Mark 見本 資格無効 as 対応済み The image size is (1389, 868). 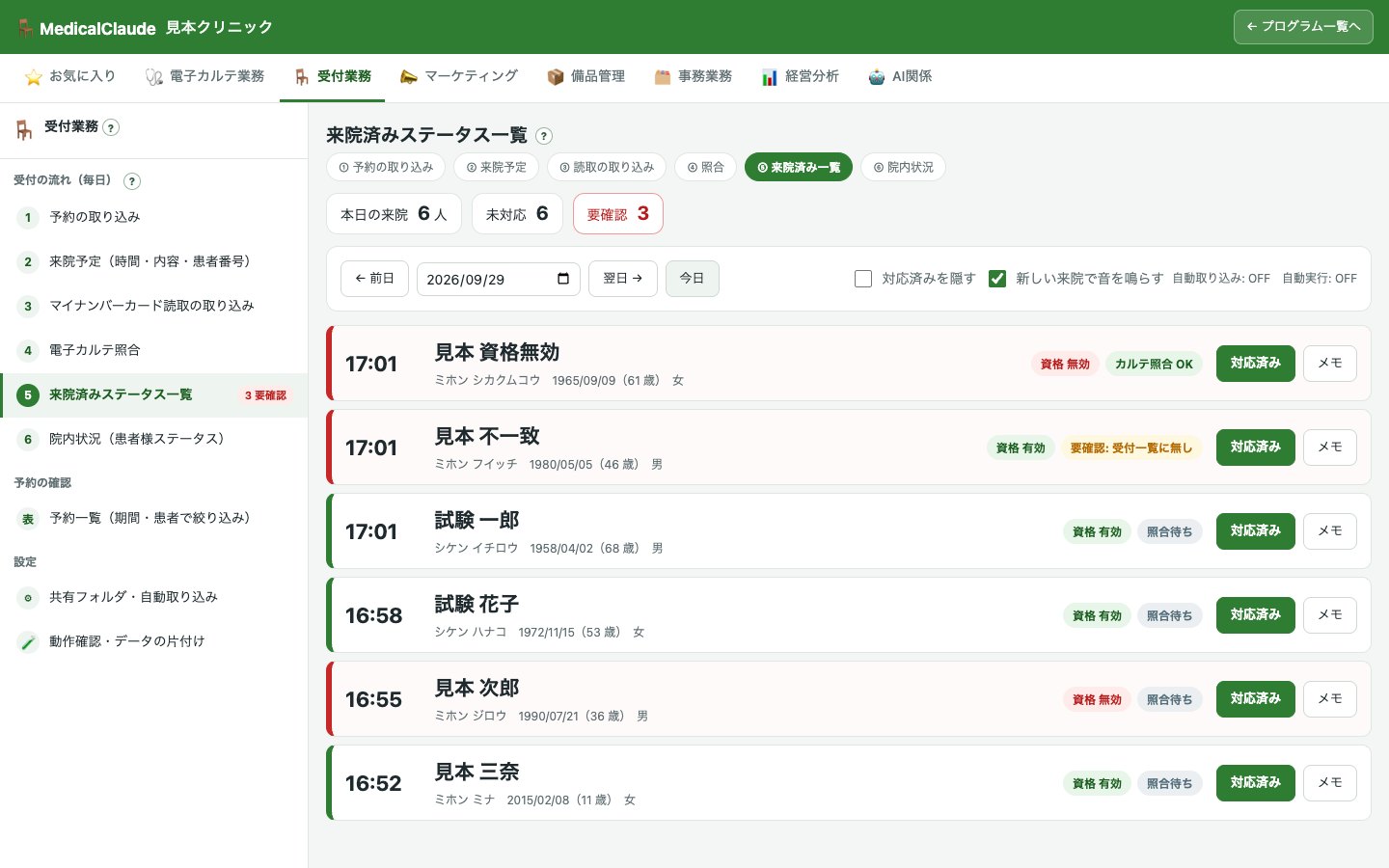[1256, 364]
